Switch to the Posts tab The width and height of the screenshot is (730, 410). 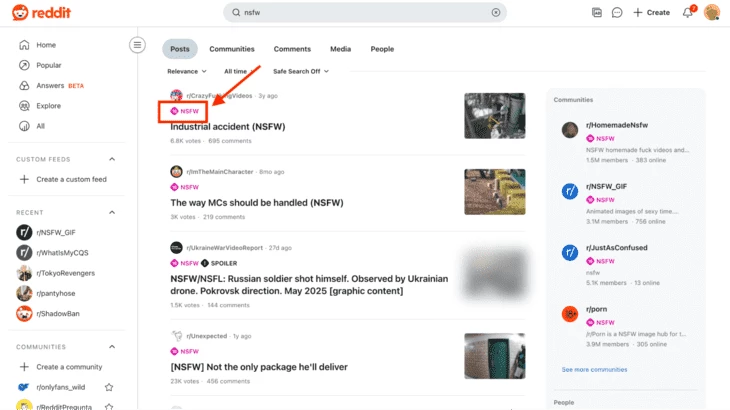click(x=180, y=49)
